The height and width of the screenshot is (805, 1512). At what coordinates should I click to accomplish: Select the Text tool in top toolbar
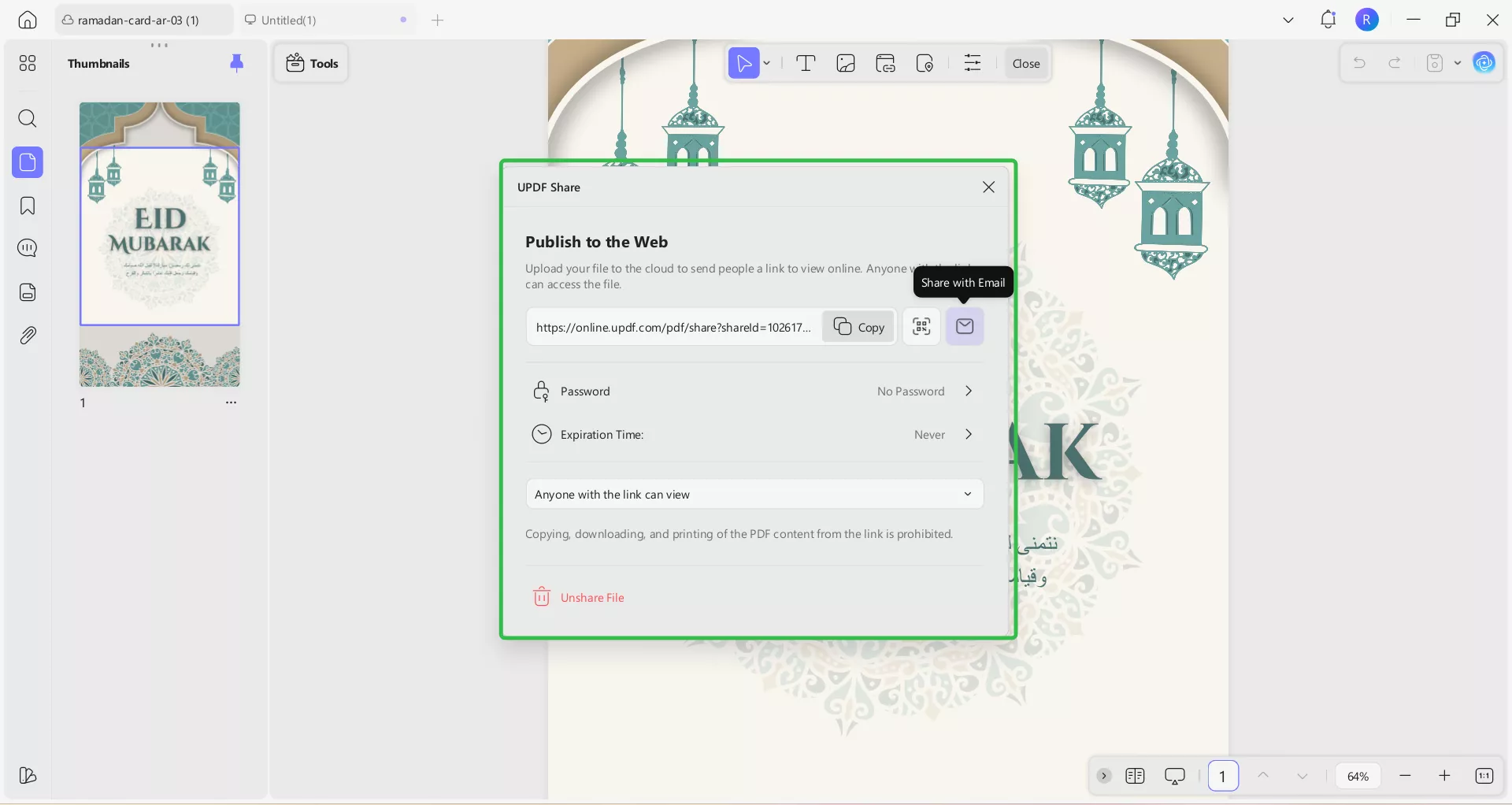tap(806, 64)
